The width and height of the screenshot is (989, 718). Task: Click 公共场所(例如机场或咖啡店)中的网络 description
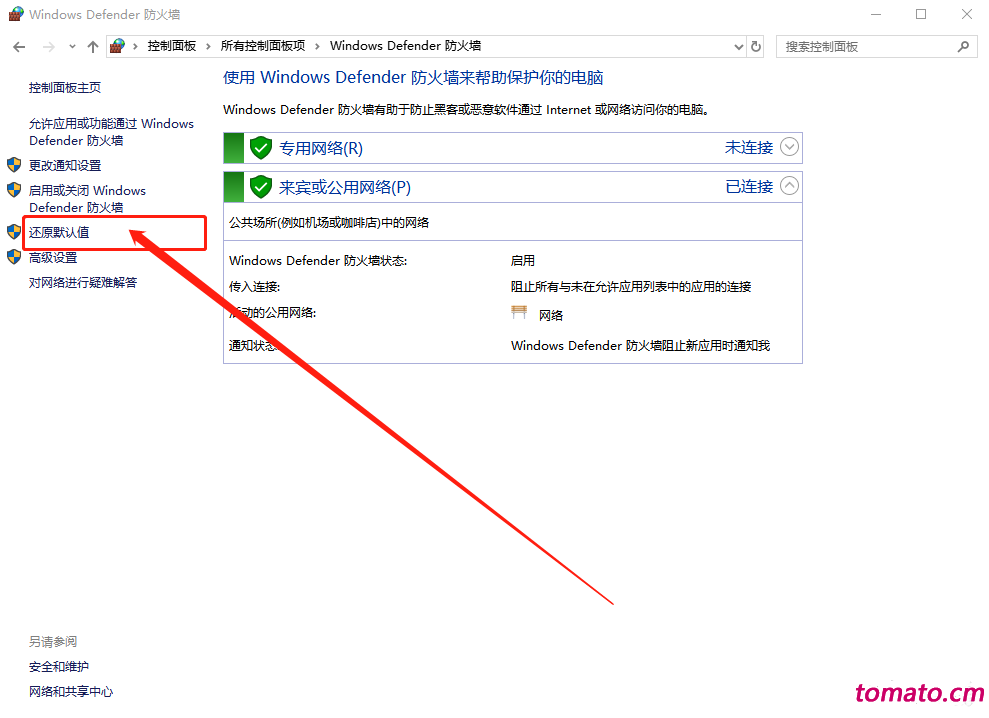pyautogui.click(x=329, y=223)
